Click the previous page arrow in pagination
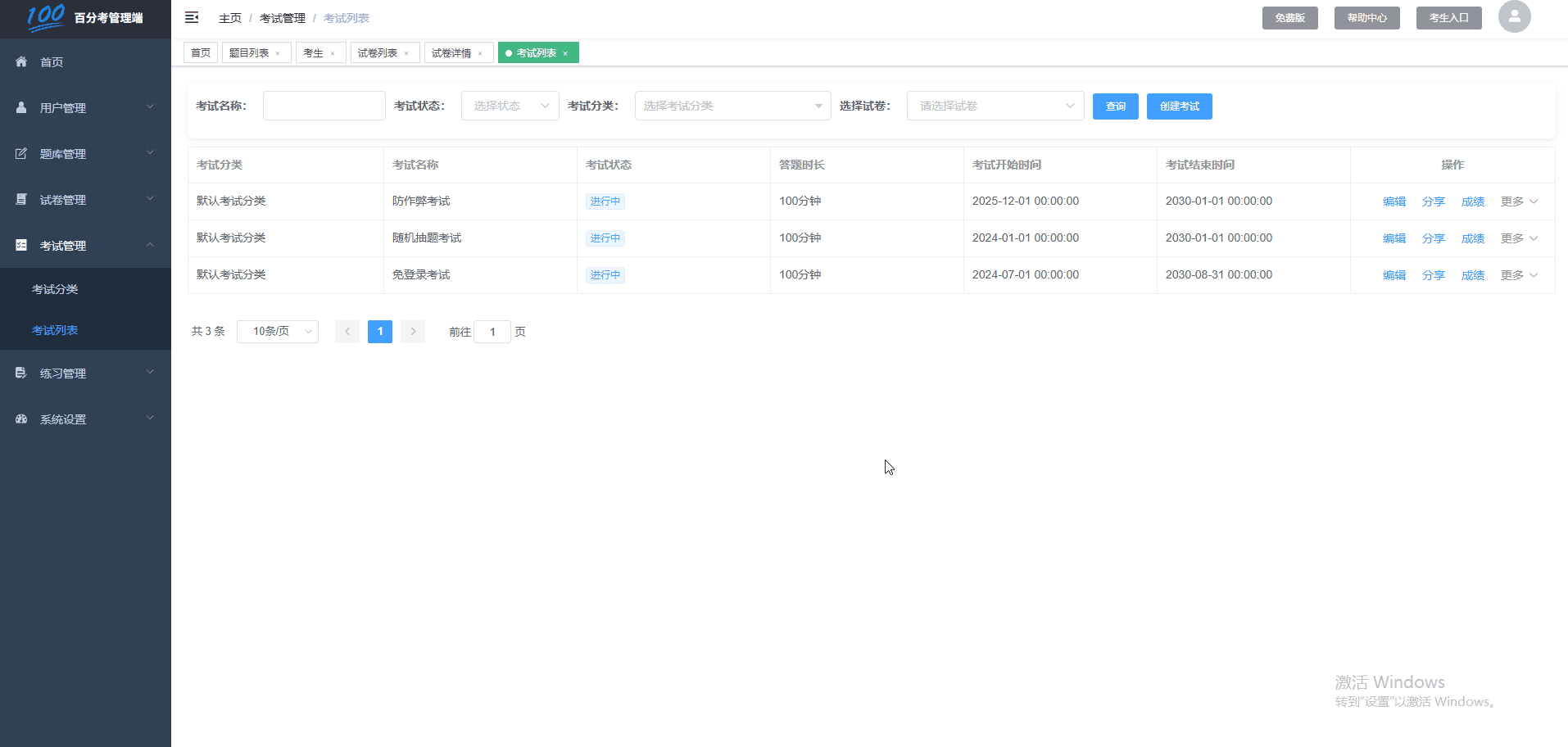Screen dimensions: 1568x747 point(347,332)
